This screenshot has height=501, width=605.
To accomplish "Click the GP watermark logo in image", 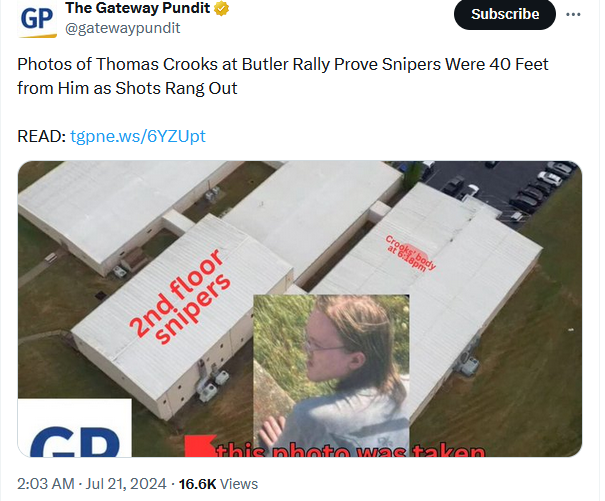I will coord(75,428).
